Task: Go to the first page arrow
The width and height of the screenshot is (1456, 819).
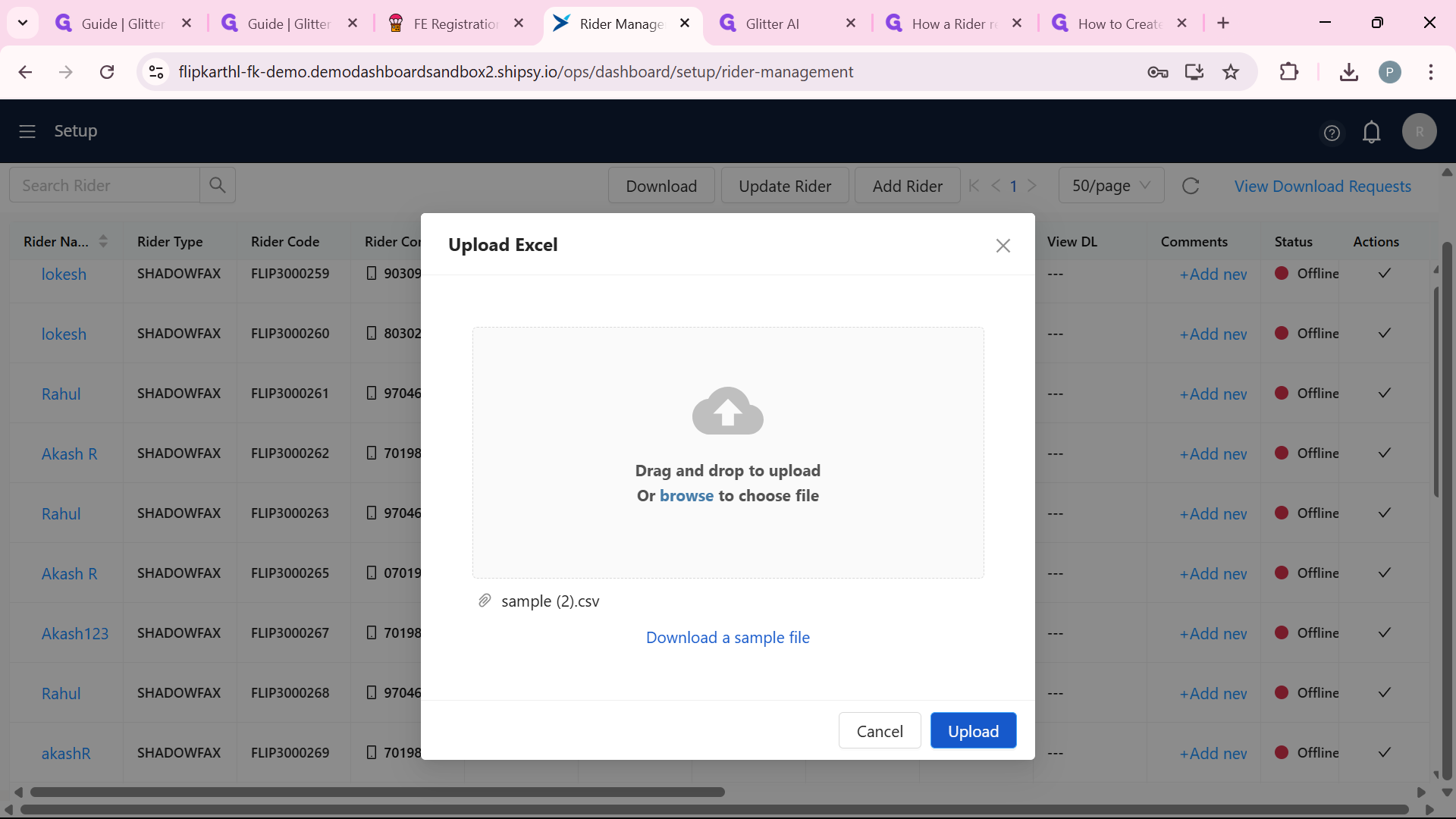Action: pos(974,185)
